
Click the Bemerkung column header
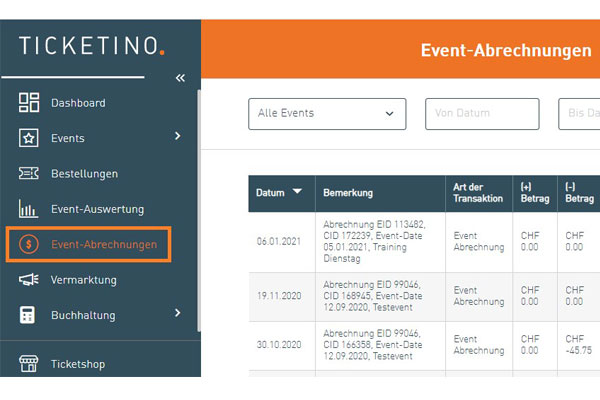click(x=348, y=193)
